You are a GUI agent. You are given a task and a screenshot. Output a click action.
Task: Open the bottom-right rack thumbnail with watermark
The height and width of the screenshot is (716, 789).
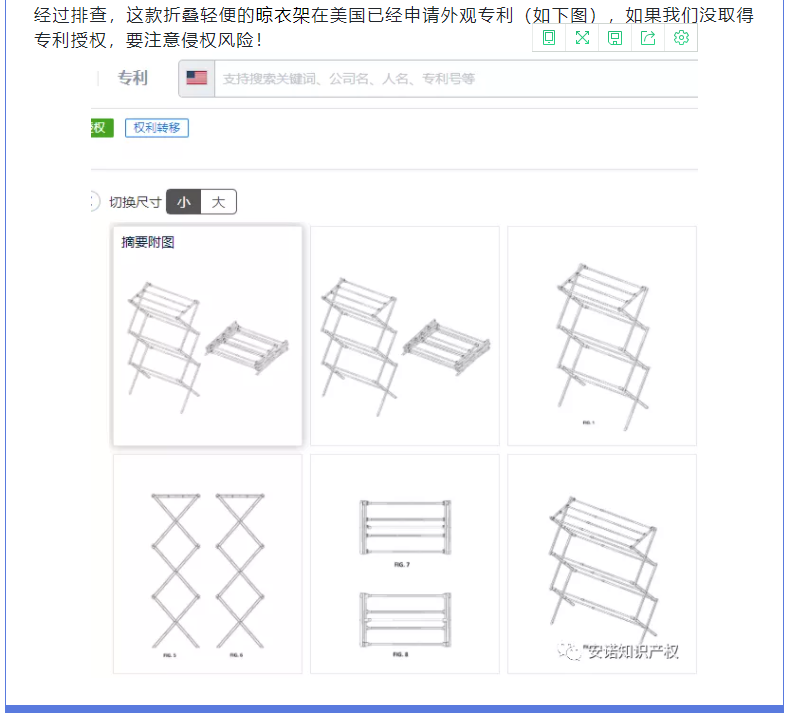pyautogui.click(x=602, y=564)
